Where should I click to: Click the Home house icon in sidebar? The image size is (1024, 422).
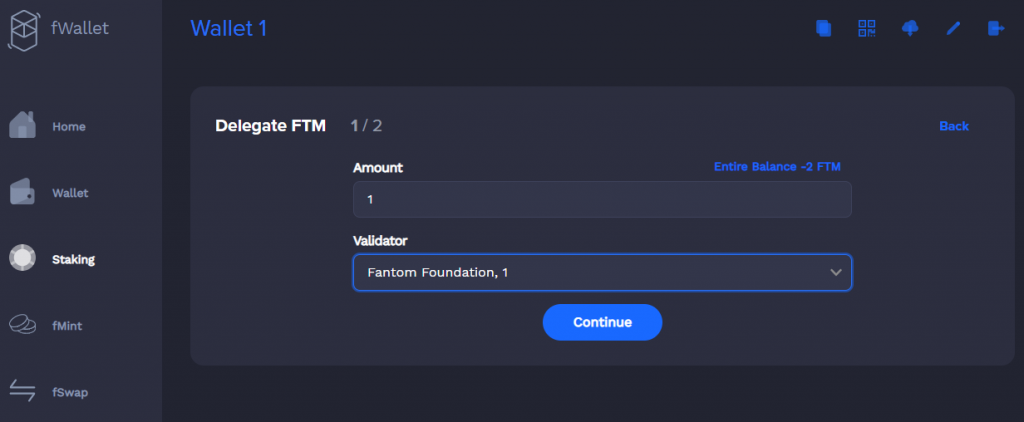tap(23, 126)
